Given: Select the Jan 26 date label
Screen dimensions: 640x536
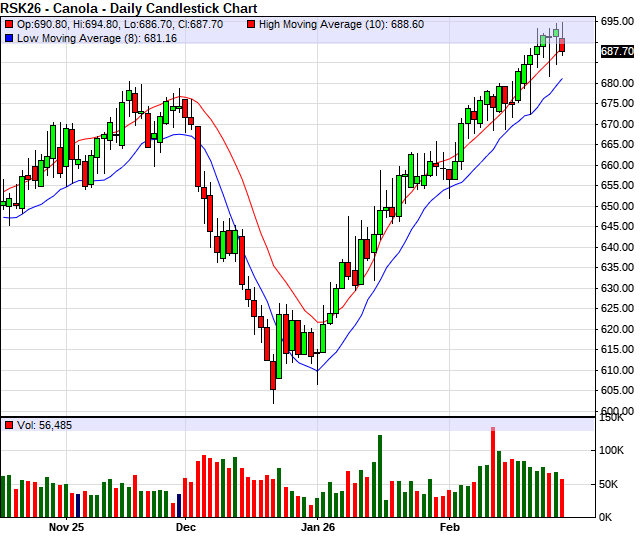Looking at the screenshot, I should click(318, 525).
